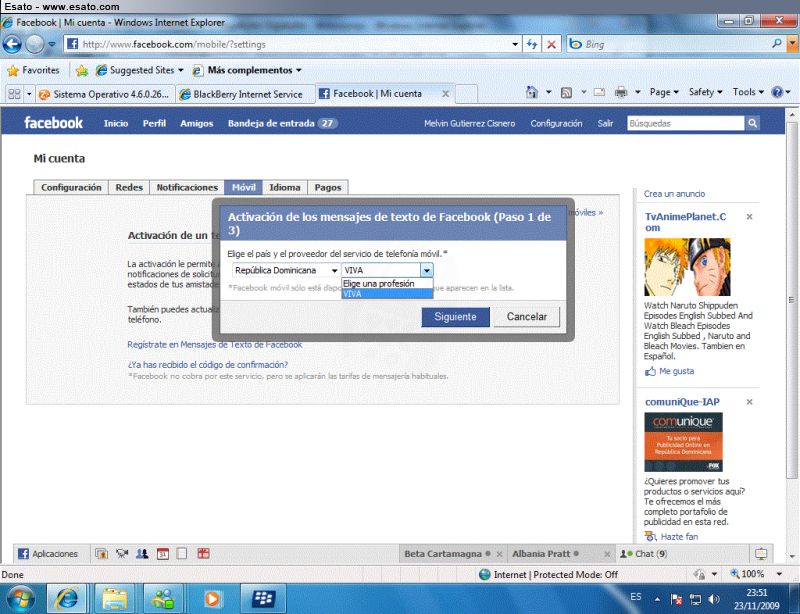Open '¿Ya has recibido el código de confirmación?' link
This screenshot has width=800, height=614.
[x=208, y=365]
